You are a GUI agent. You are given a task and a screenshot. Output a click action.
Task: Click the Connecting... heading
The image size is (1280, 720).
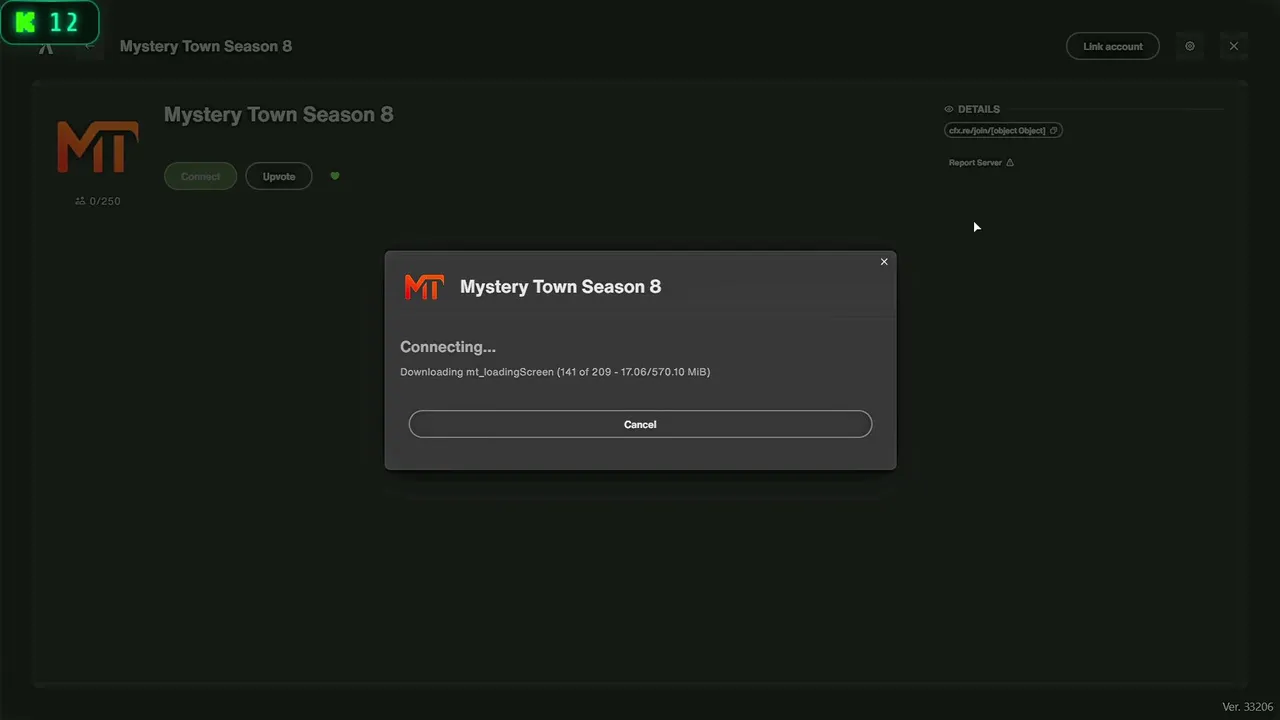448,347
